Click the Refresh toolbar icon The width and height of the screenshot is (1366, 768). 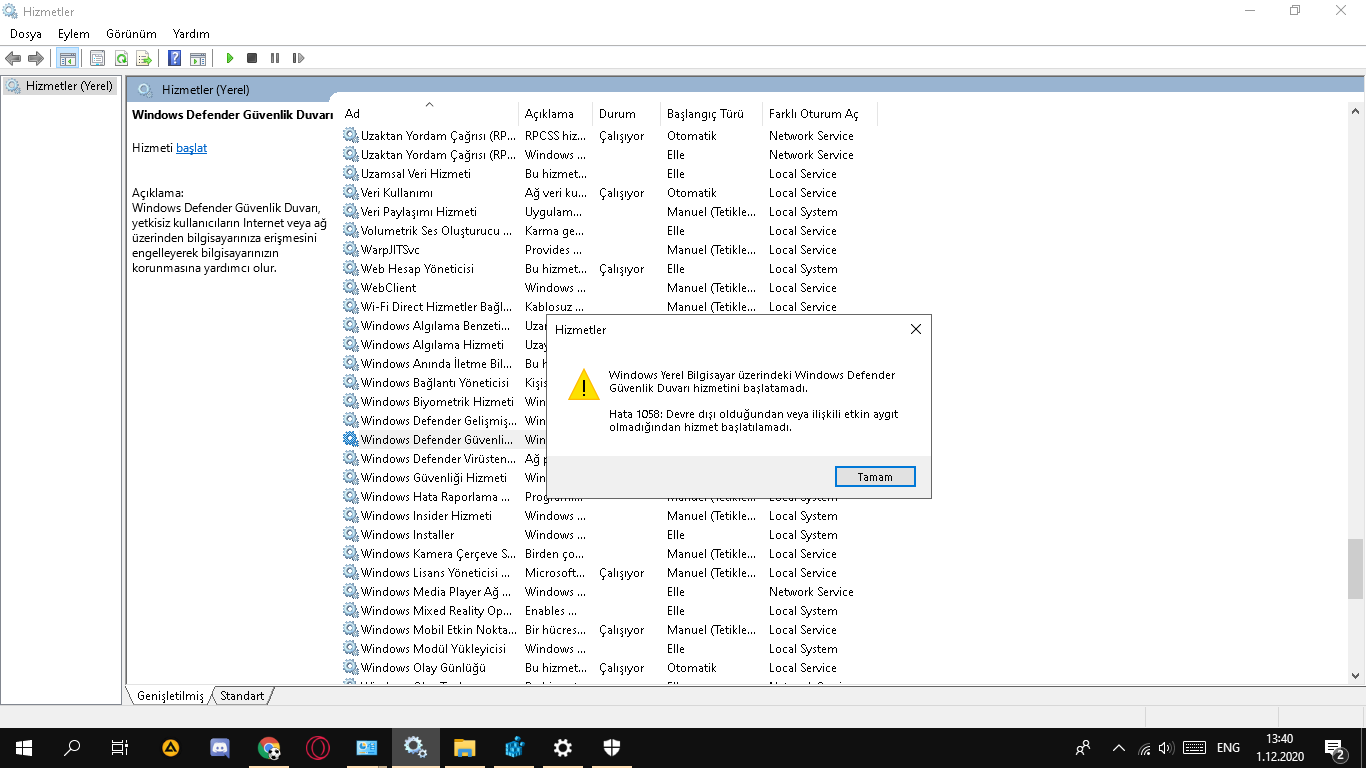pyautogui.click(x=121, y=58)
